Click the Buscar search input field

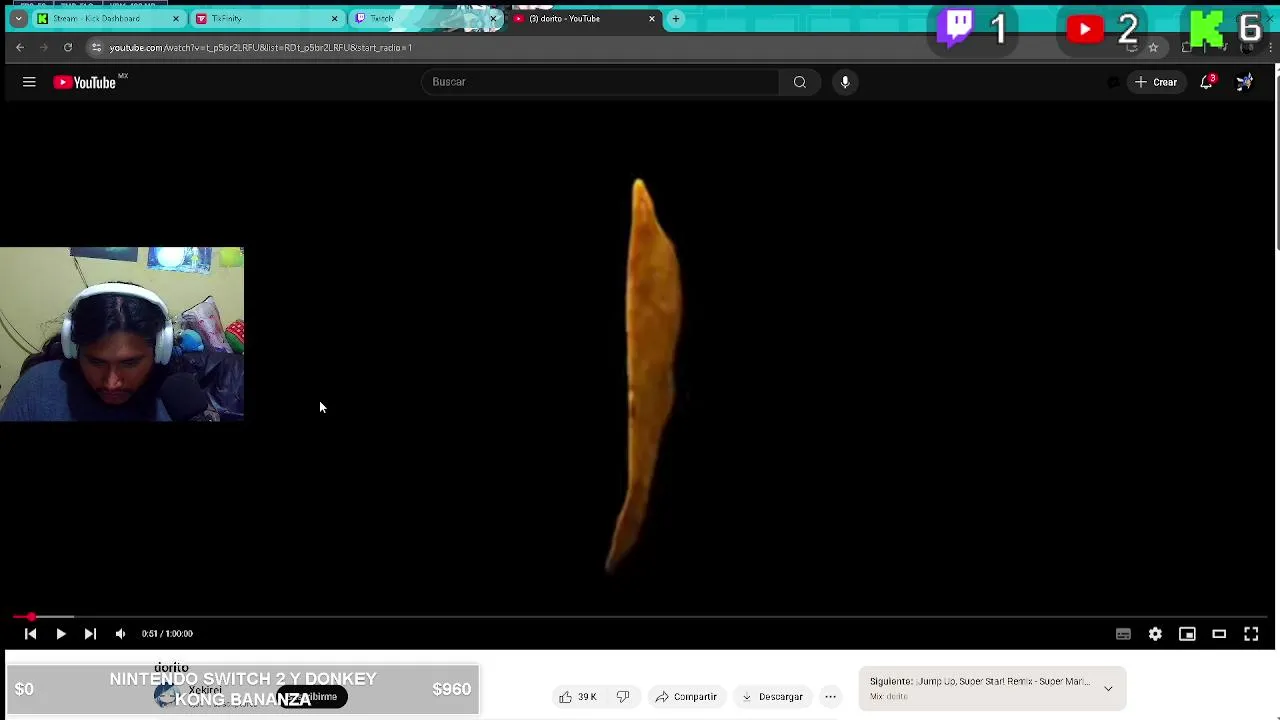pos(600,82)
